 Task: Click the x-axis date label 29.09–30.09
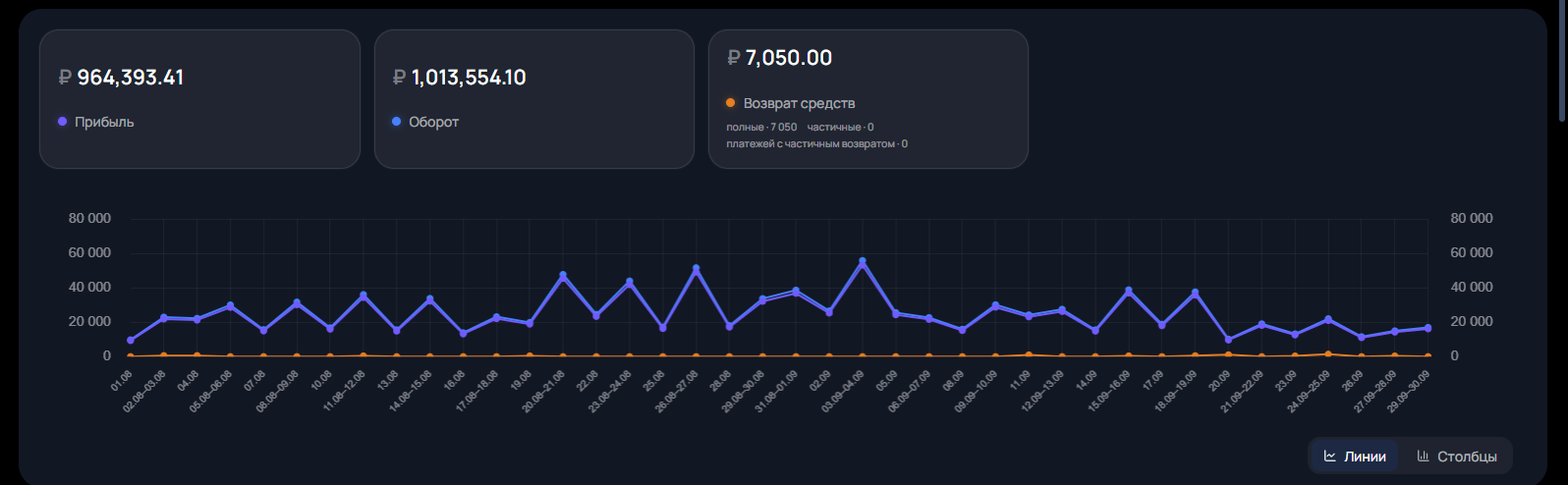click(1409, 391)
